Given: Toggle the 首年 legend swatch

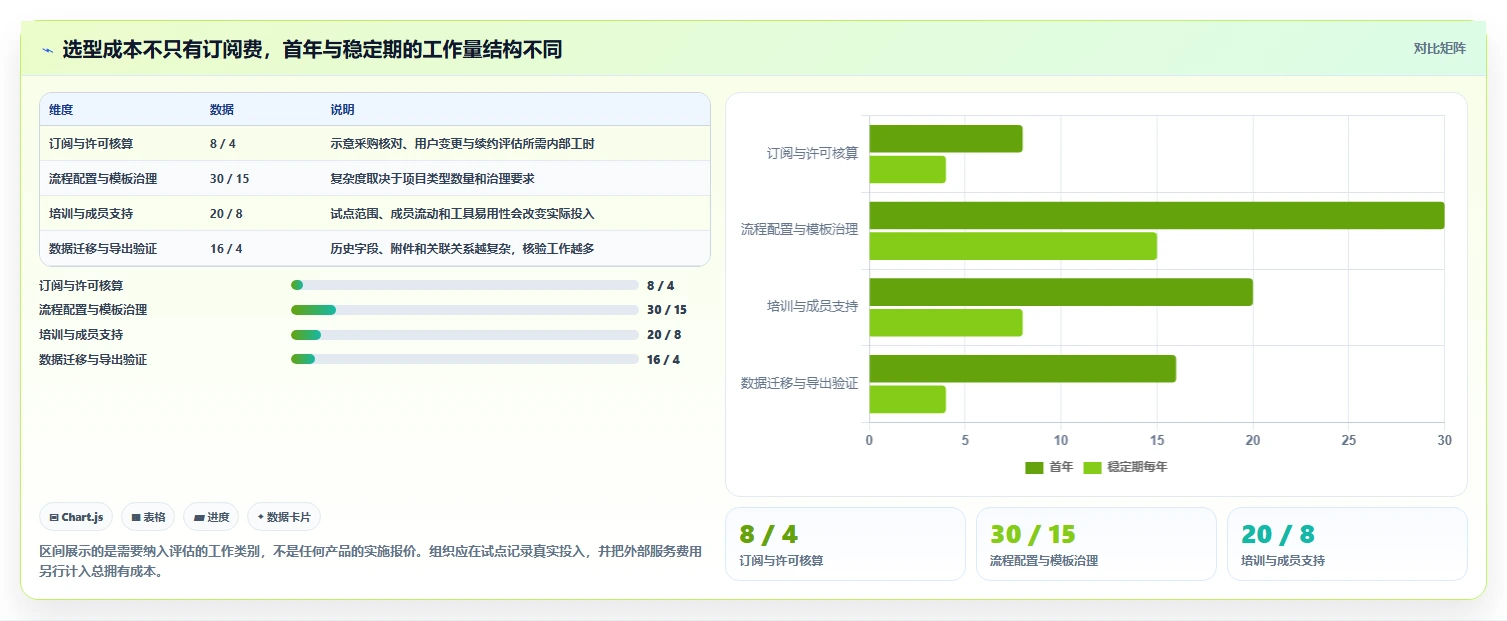Looking at the screenshot, I should (1034, 467).
